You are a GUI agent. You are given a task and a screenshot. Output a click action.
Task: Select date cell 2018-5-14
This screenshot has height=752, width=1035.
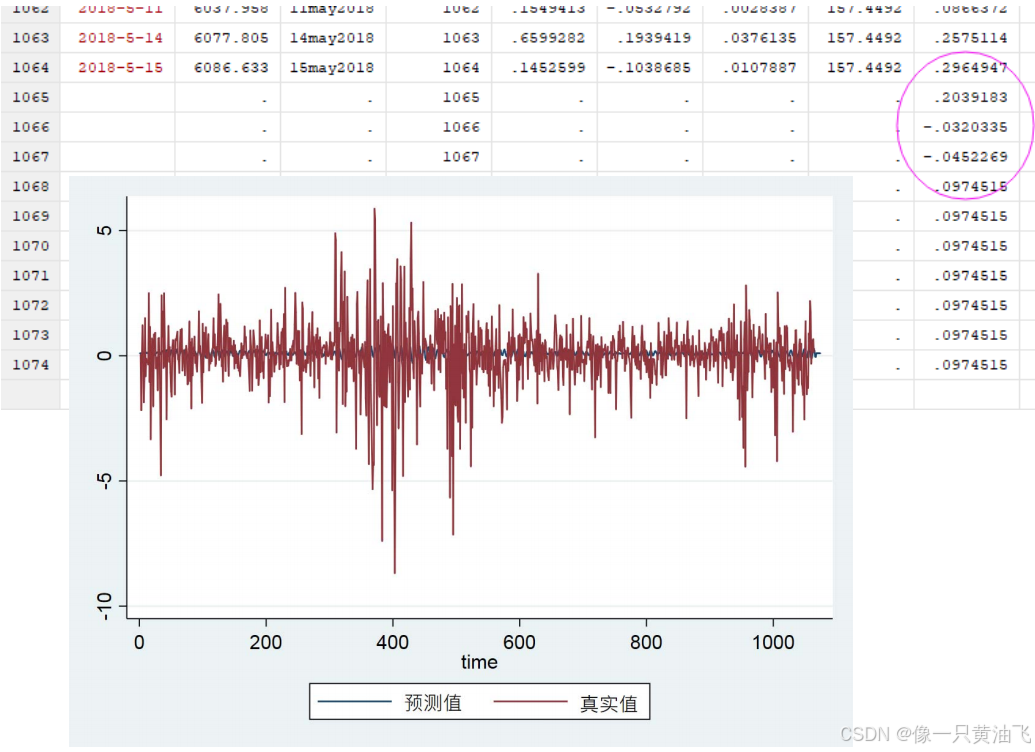pos(120,38)
